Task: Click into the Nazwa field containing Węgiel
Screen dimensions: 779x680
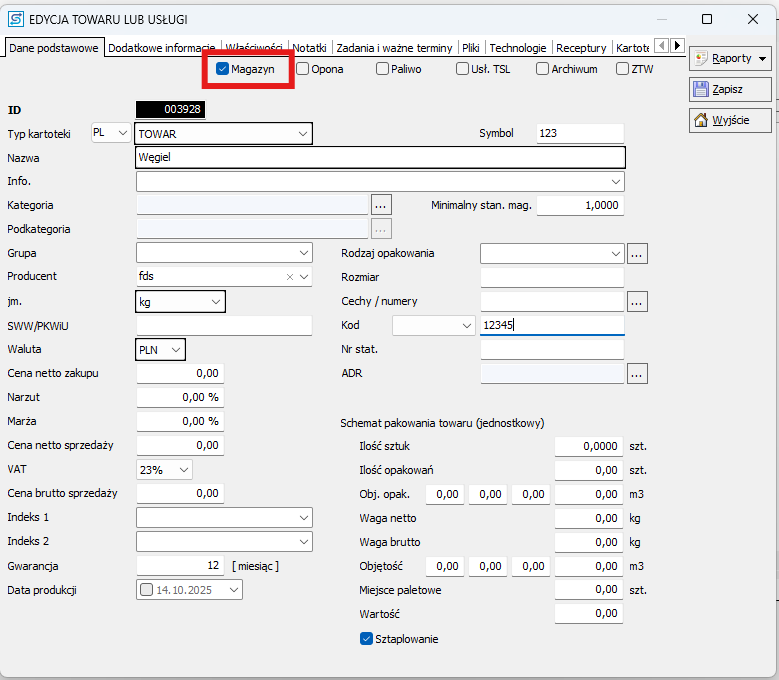Action: pyautogui.click(x=380, y=158)
